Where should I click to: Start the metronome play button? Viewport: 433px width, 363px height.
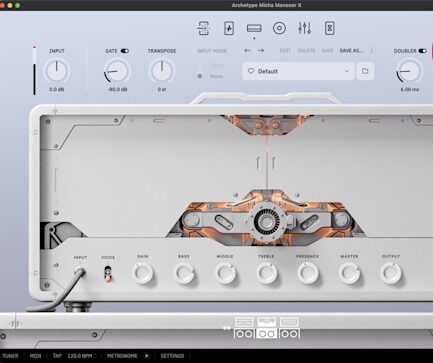pyautogui.click(x=146, y=356)
